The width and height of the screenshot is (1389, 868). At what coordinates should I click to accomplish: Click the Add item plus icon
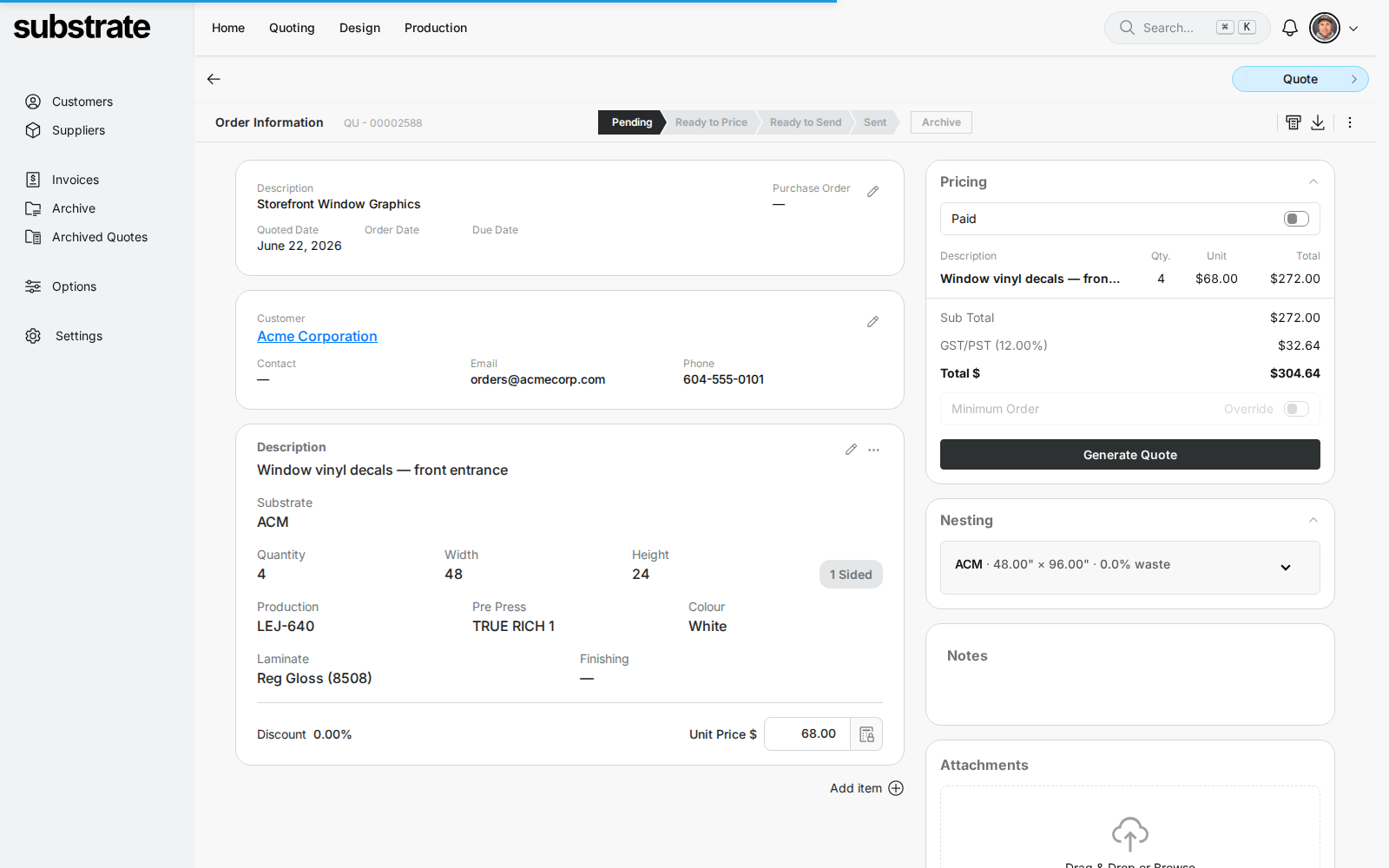tap(896, 788)
